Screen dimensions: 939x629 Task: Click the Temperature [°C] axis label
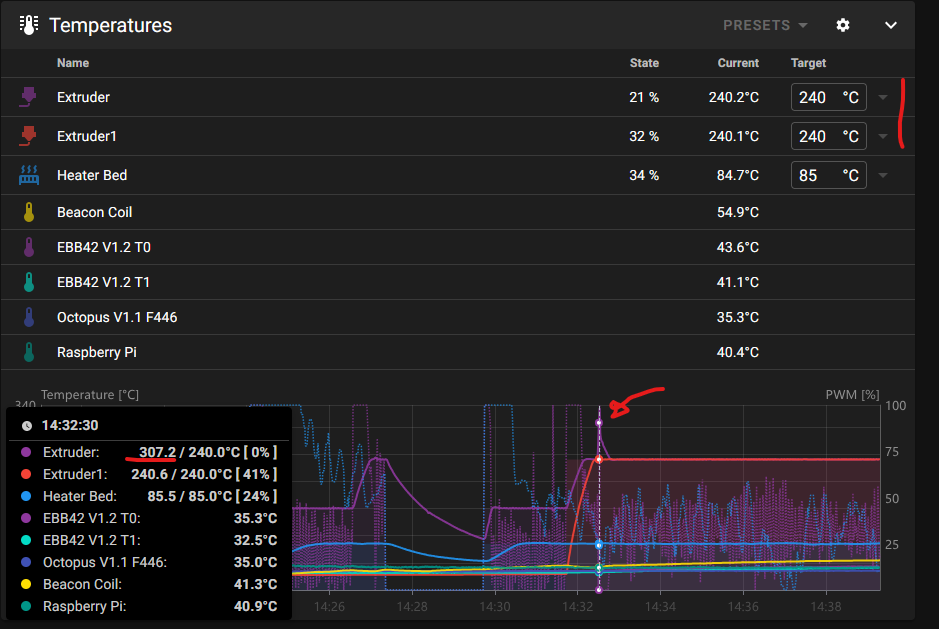(90, 395)
